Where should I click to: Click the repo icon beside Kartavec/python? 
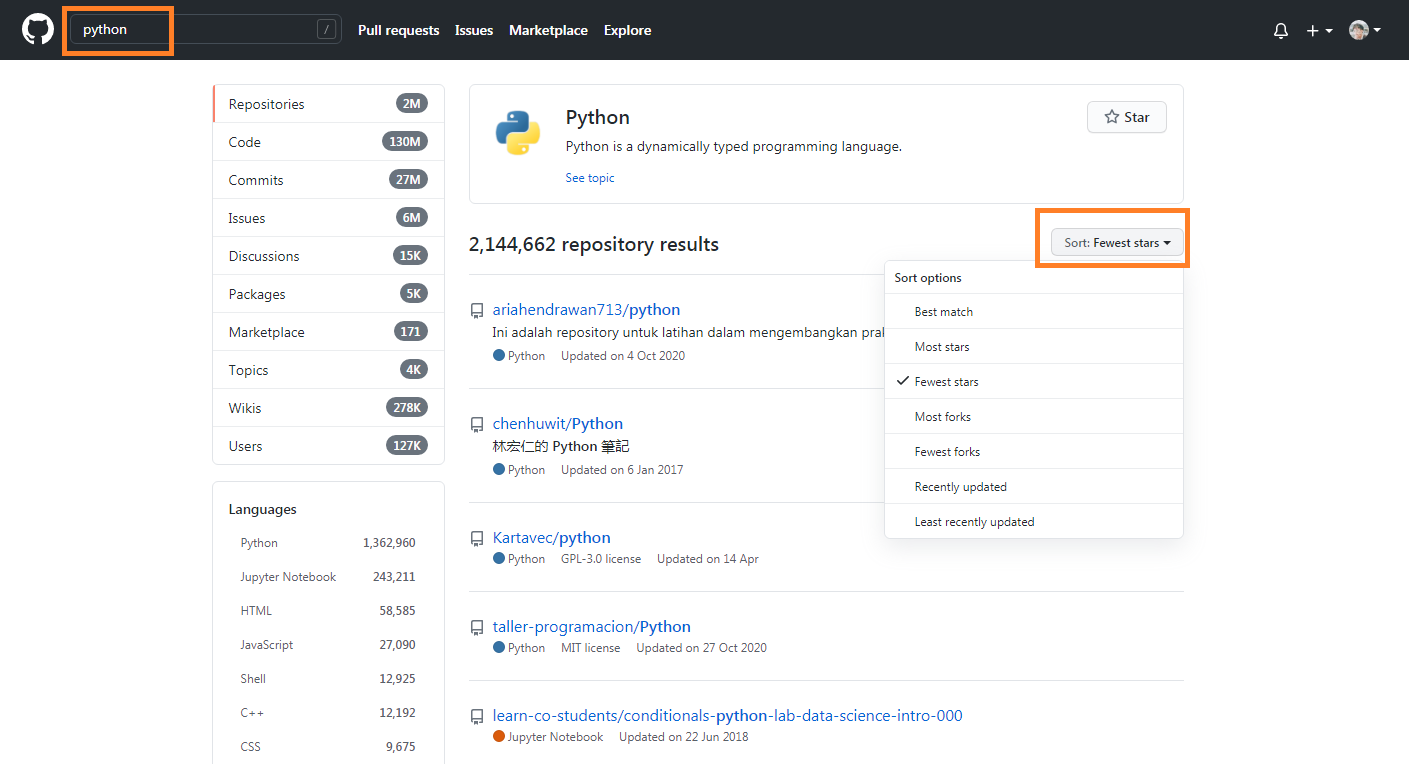pos(477,539)
